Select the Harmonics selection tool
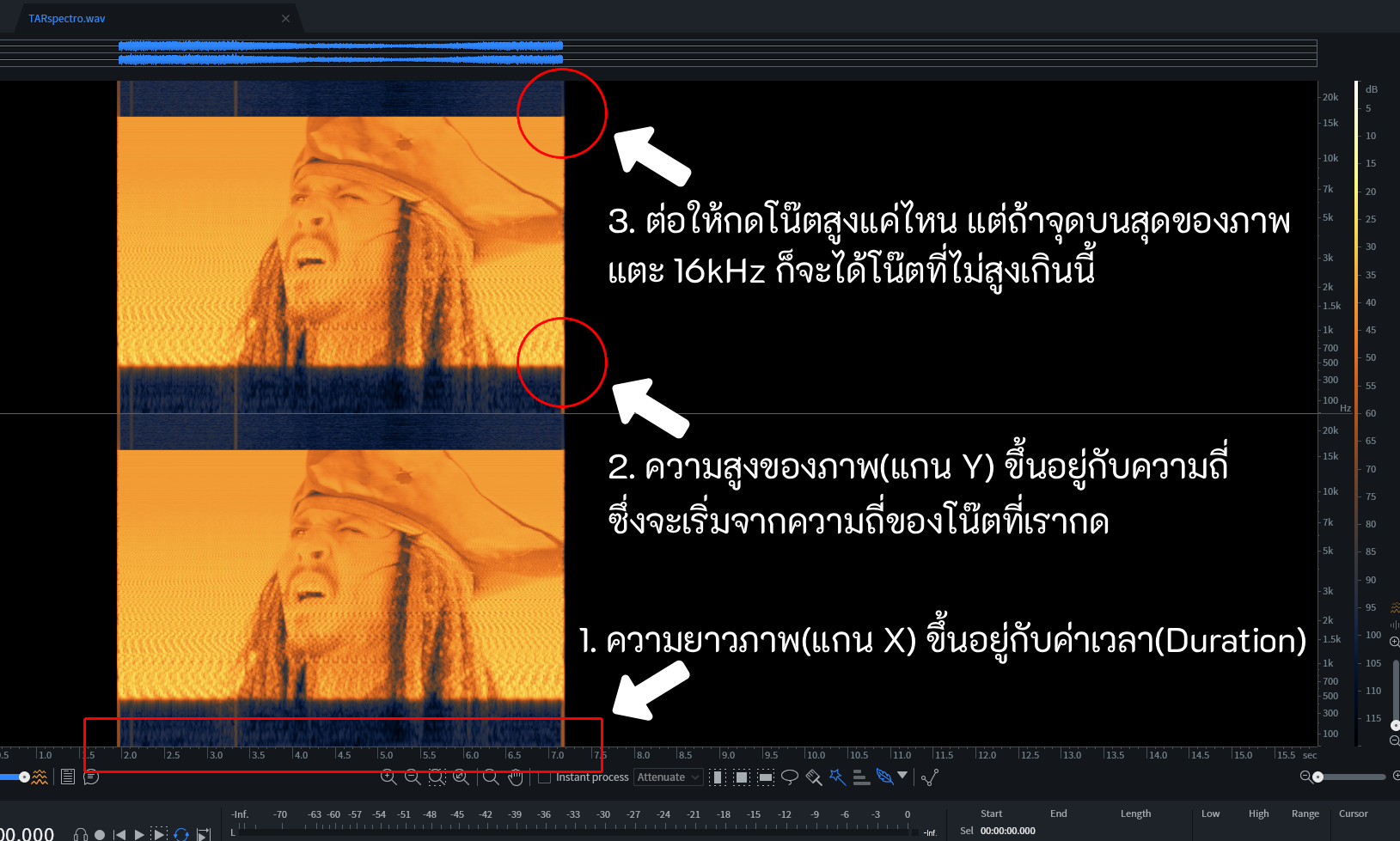This screenshot has width=1400, height=841. [x=861, y=777]
